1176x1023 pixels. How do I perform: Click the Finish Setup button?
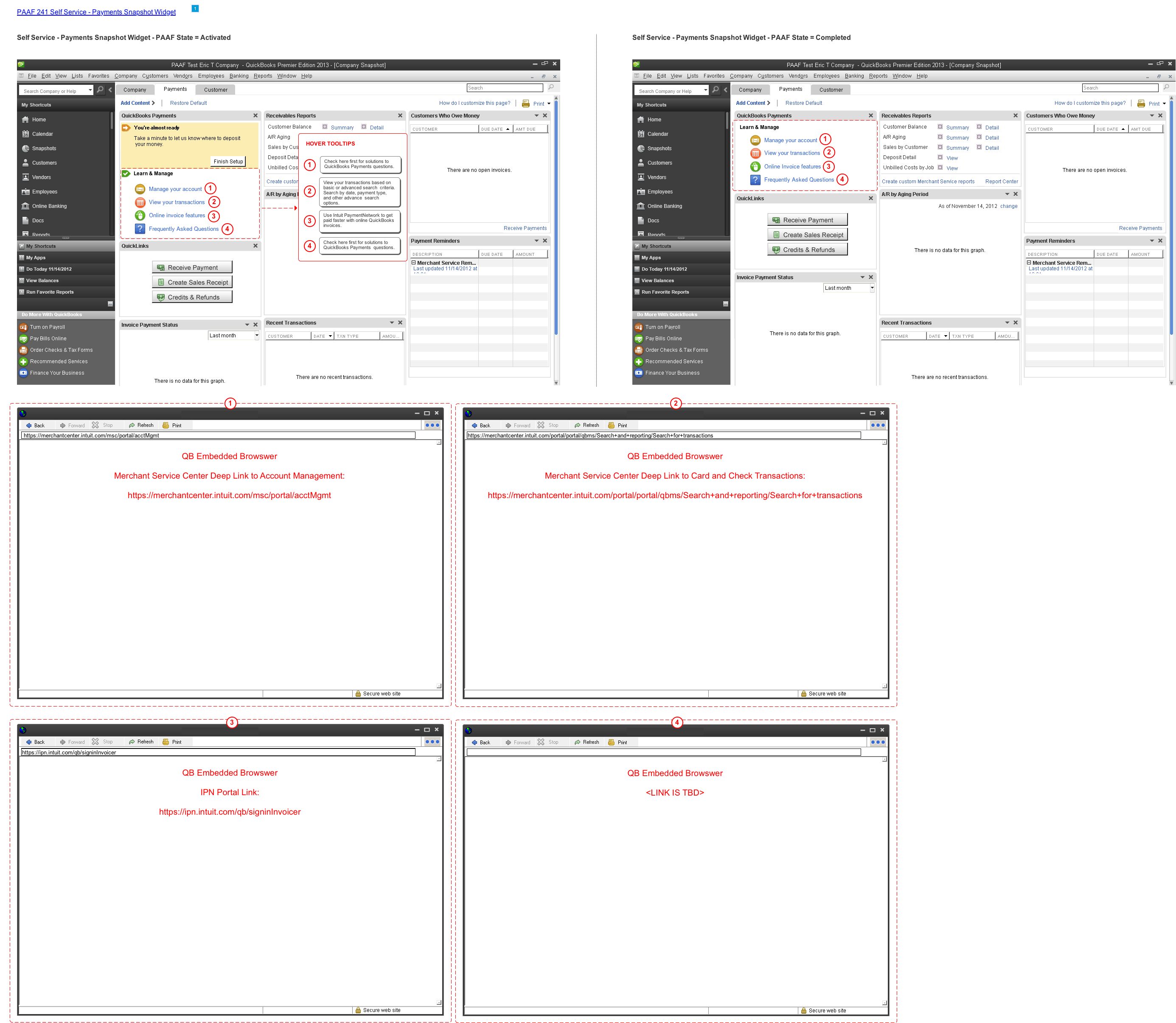click(228, 162)
